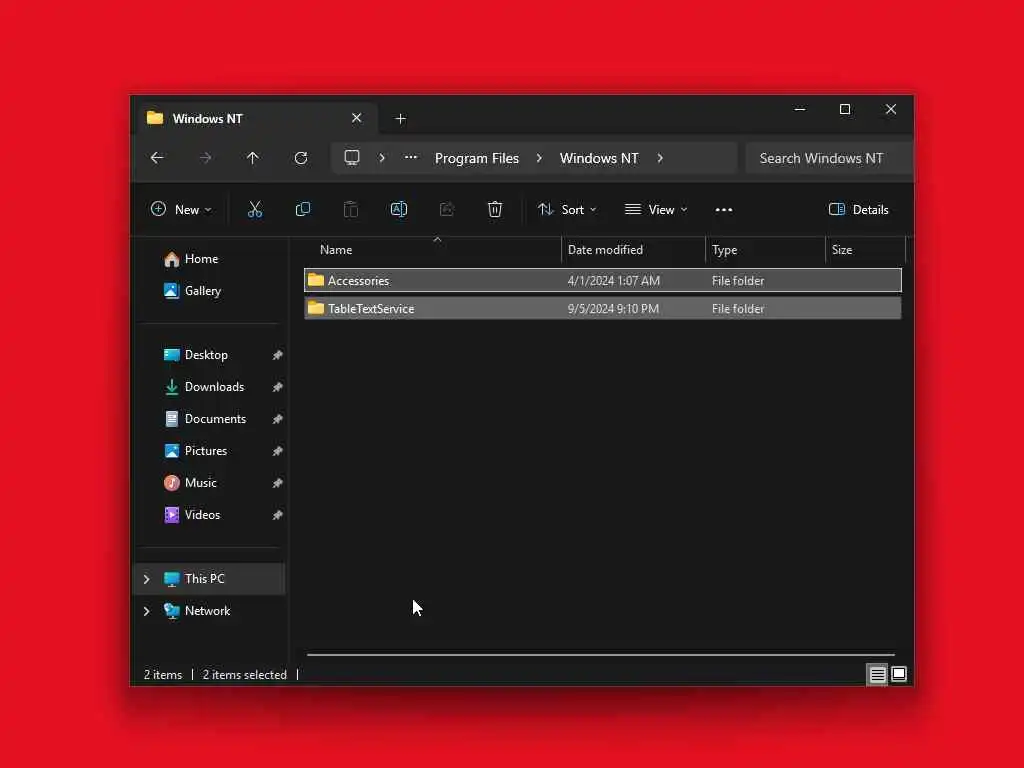Expand chevron next to PC icon in address bar
Image resolution: width=1024 pixels, height=768 pixels.
pos(382,158)
